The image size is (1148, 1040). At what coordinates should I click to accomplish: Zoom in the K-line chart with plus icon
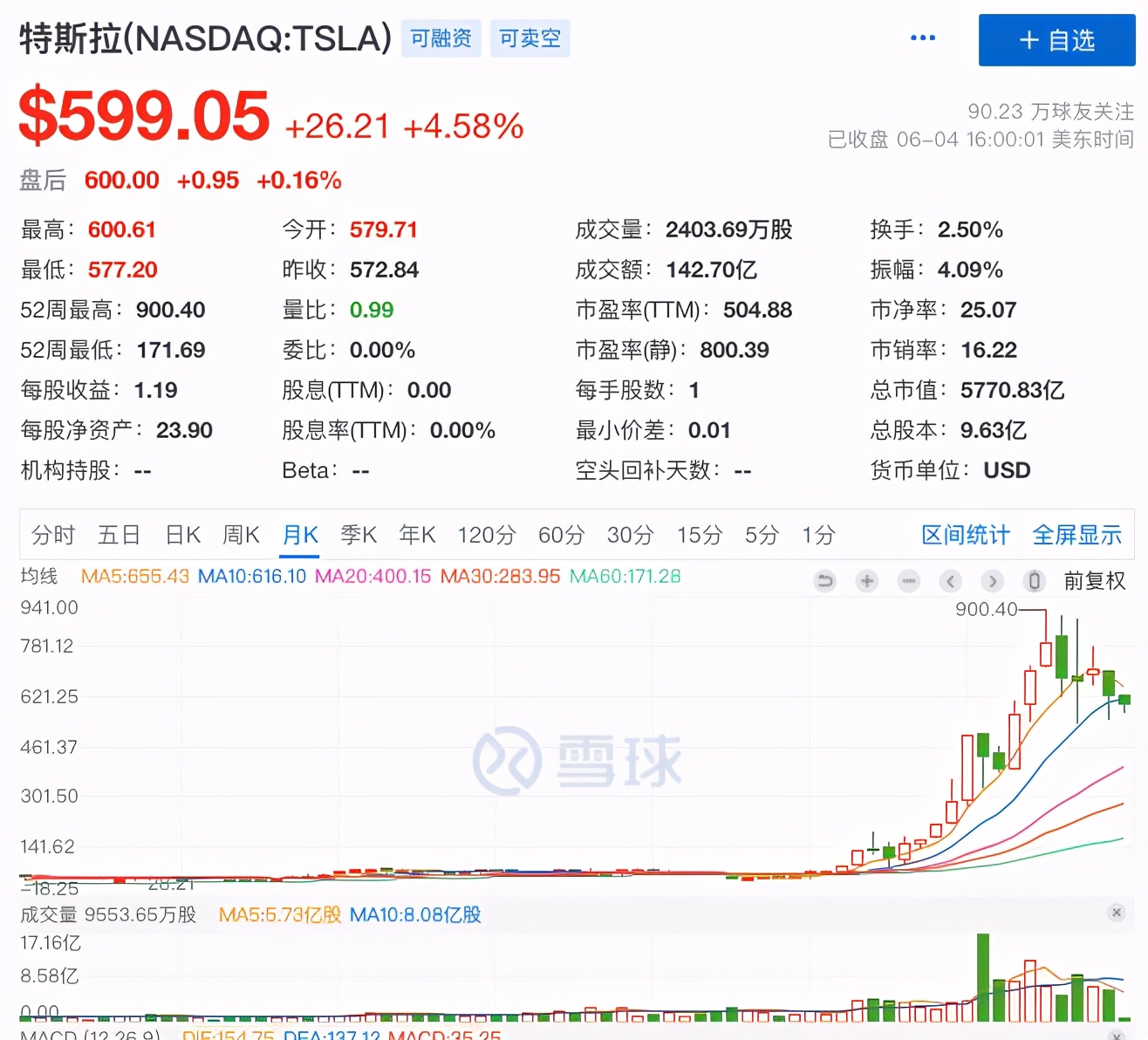point(866,581)
